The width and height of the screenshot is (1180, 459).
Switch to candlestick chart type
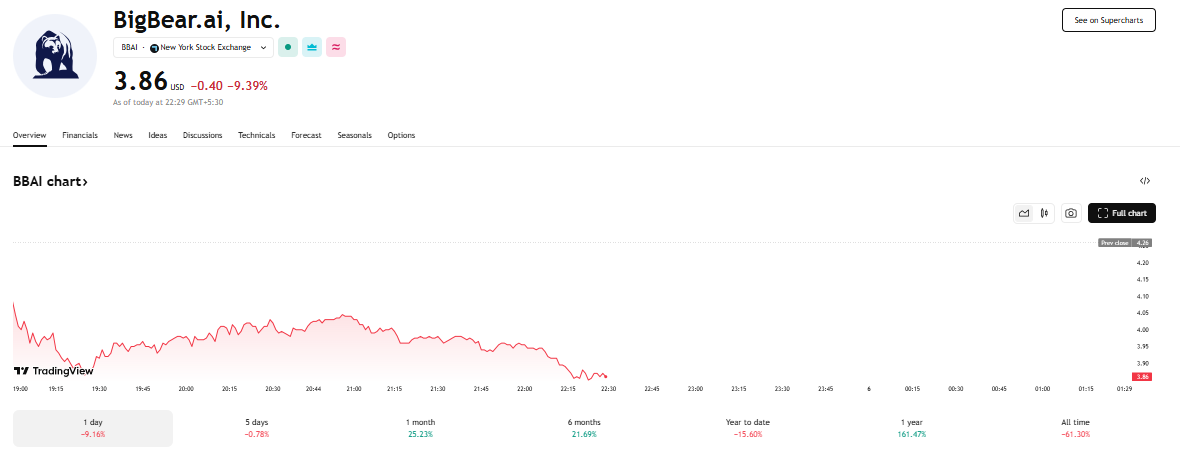[1044, 213]
